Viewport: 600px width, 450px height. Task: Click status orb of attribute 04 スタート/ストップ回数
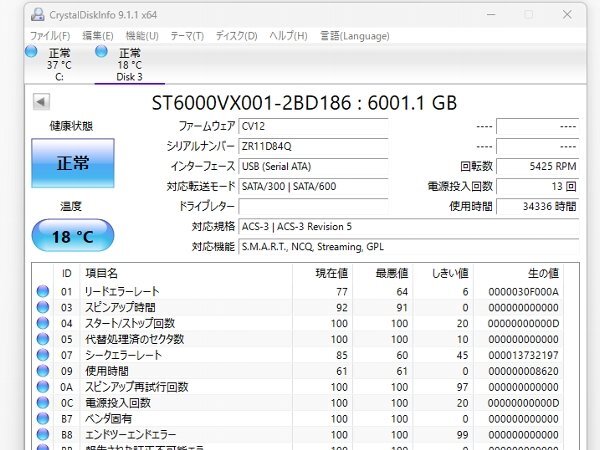click(x=43, y=323)
